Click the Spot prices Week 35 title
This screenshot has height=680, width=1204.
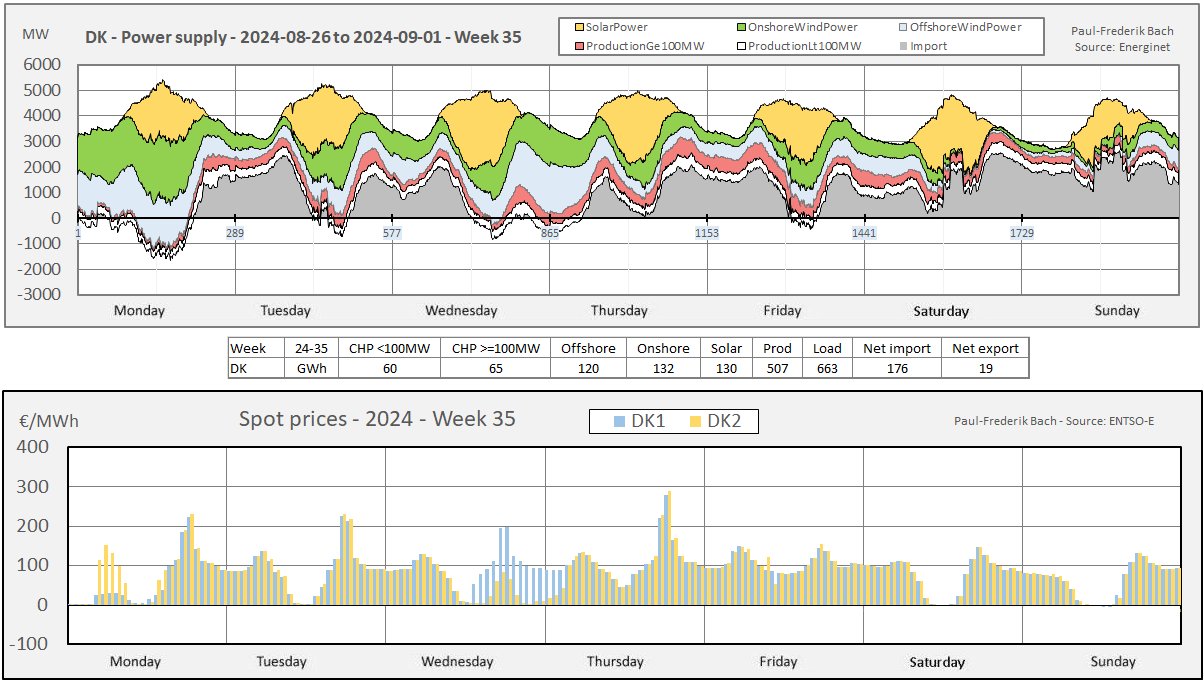(x=377, y=419)
